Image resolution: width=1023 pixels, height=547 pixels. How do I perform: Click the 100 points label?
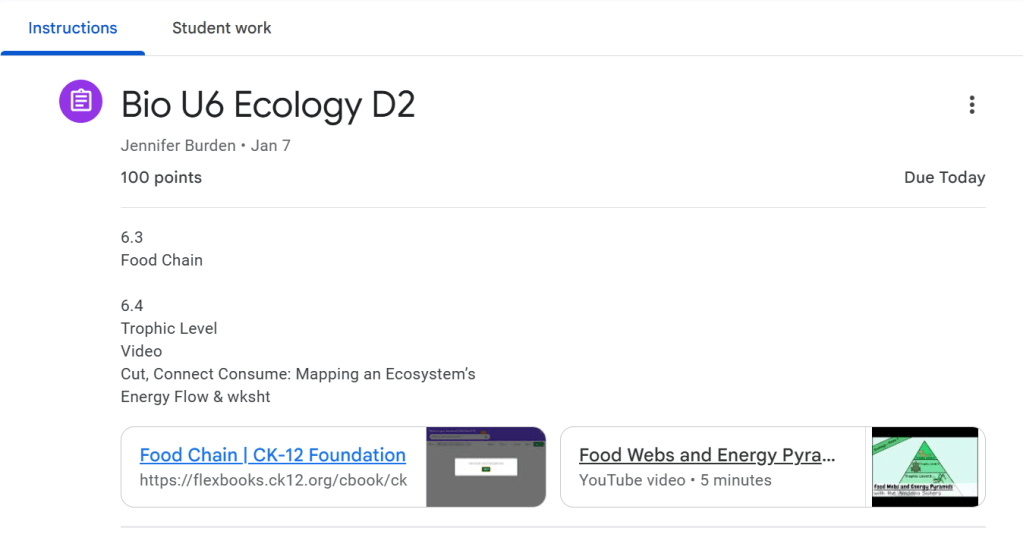click(161, 178)
